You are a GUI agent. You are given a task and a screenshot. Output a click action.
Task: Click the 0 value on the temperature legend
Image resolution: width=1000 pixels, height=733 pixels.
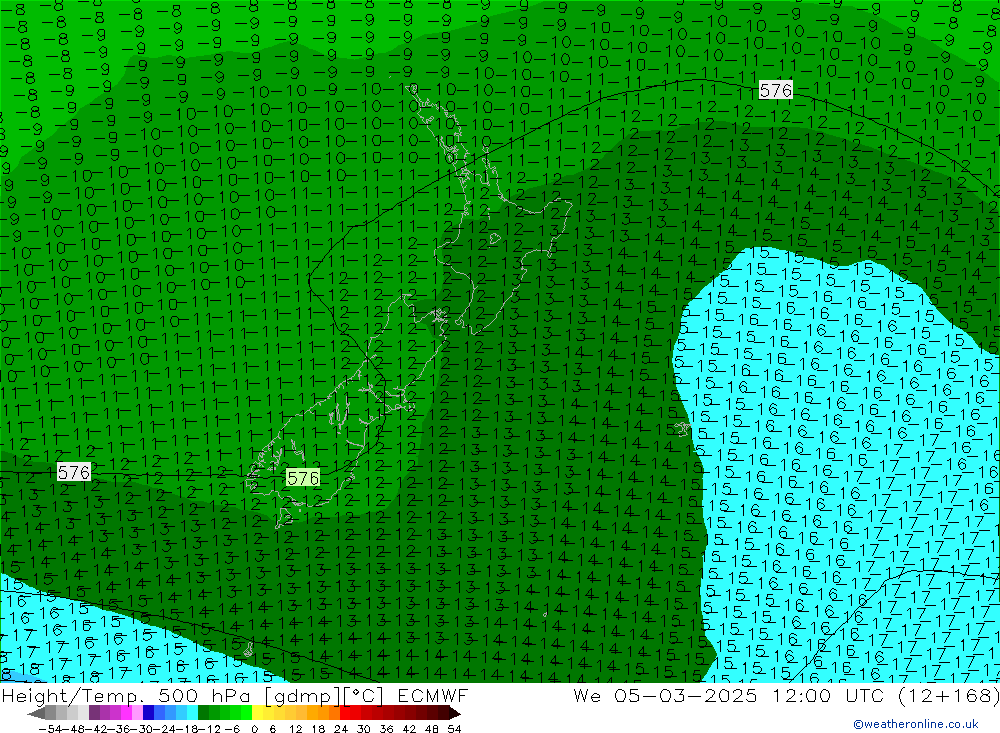[x=254, y=729]
